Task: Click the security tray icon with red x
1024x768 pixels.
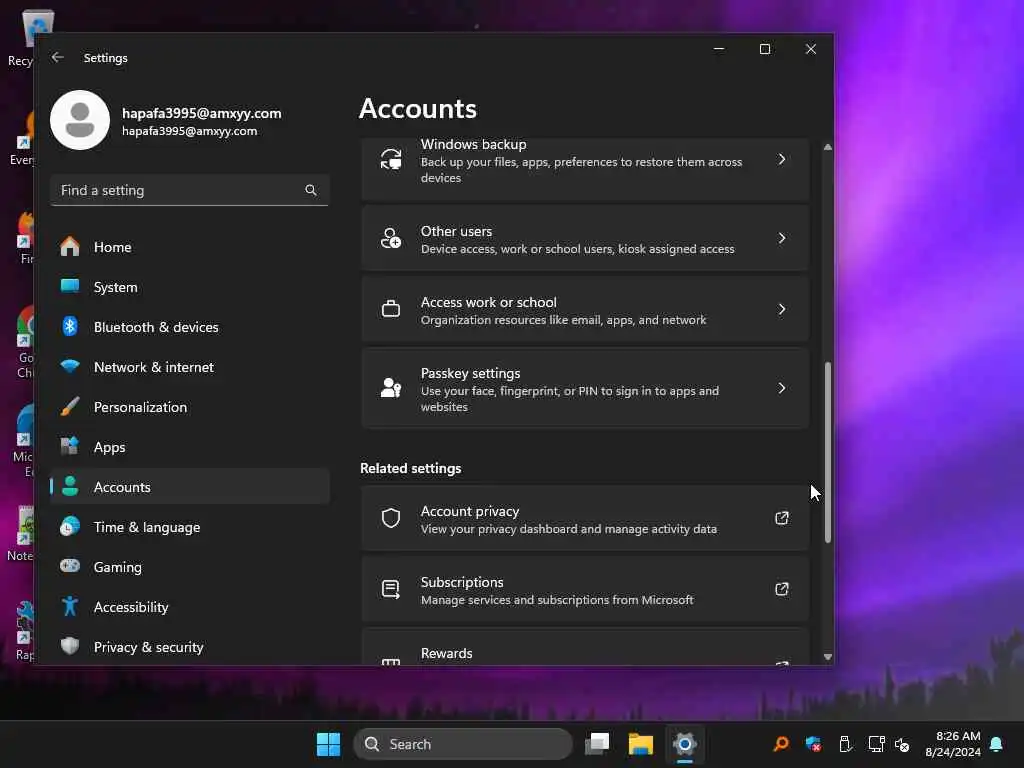Action: (813, 744)
